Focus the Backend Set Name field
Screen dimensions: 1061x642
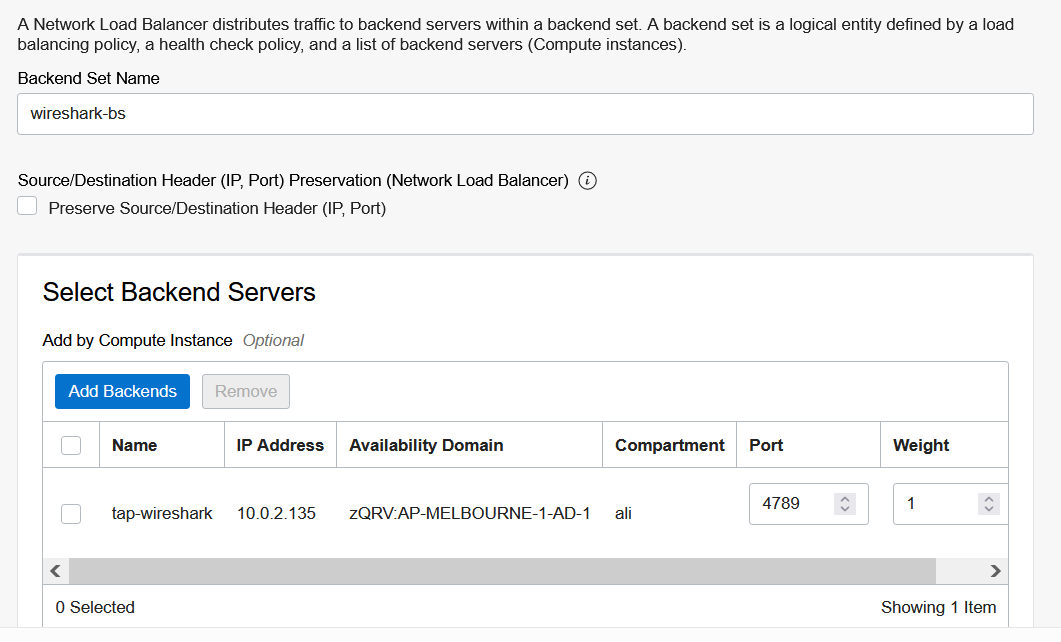tap(525, 114)
